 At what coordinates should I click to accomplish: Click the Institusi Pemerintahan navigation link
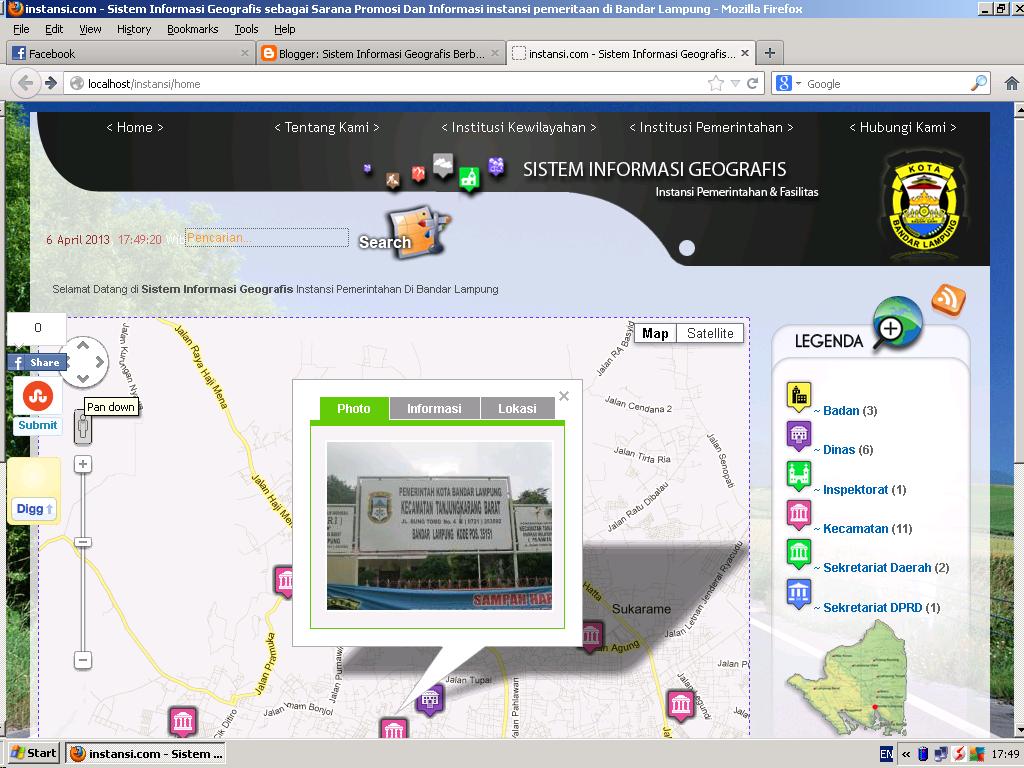point(710,127)
